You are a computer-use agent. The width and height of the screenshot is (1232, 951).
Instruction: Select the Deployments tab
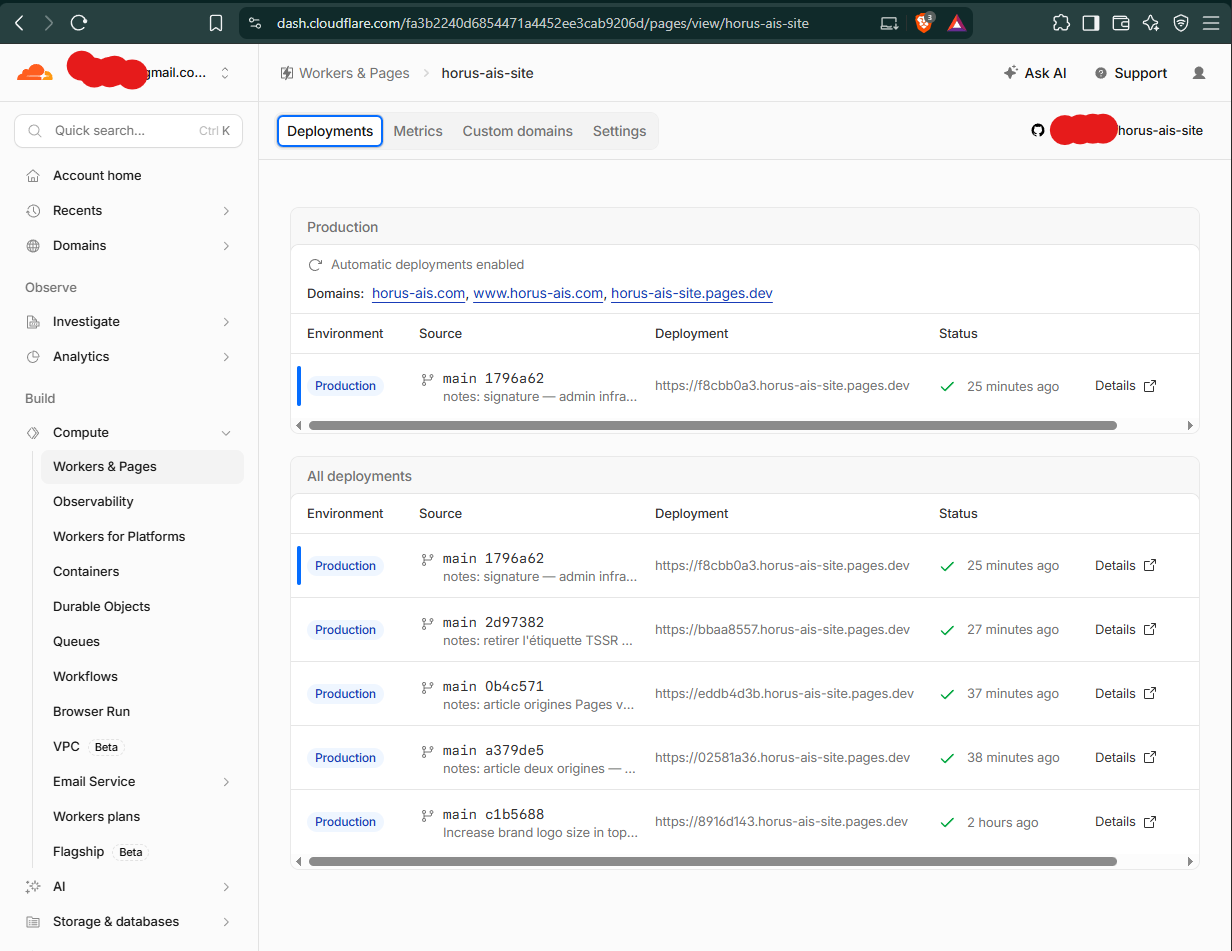[x=330, y=131]
